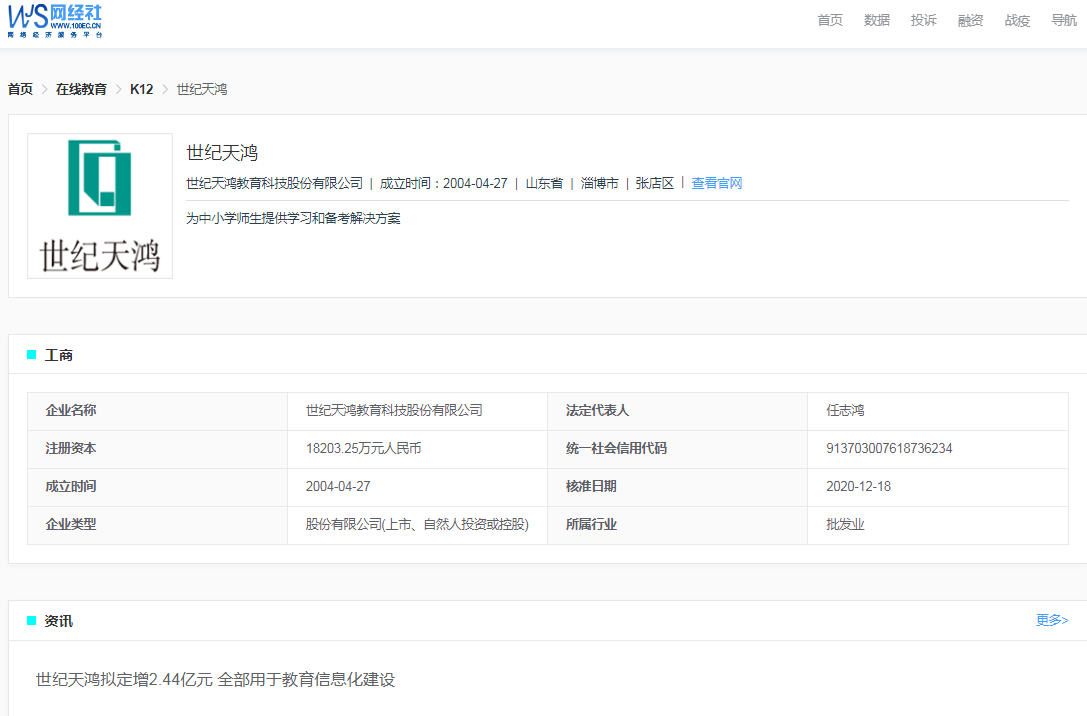Click the 世纪天鸿 company title heading
1087x716 pixels.
coord(222,152)
